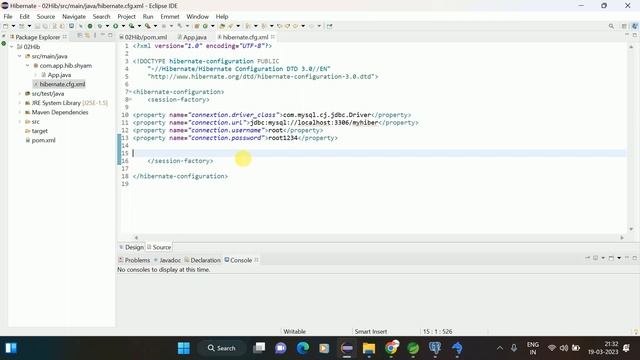Screen dimensions: 640x360
Task: Maximize the Package Explorer view
Action: [110, 36]
